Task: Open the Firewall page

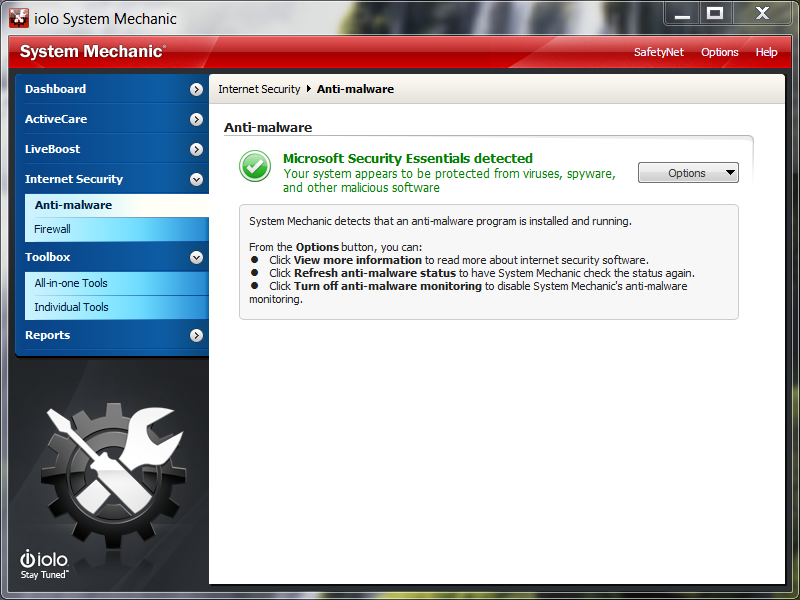Action: coord(52,229)
